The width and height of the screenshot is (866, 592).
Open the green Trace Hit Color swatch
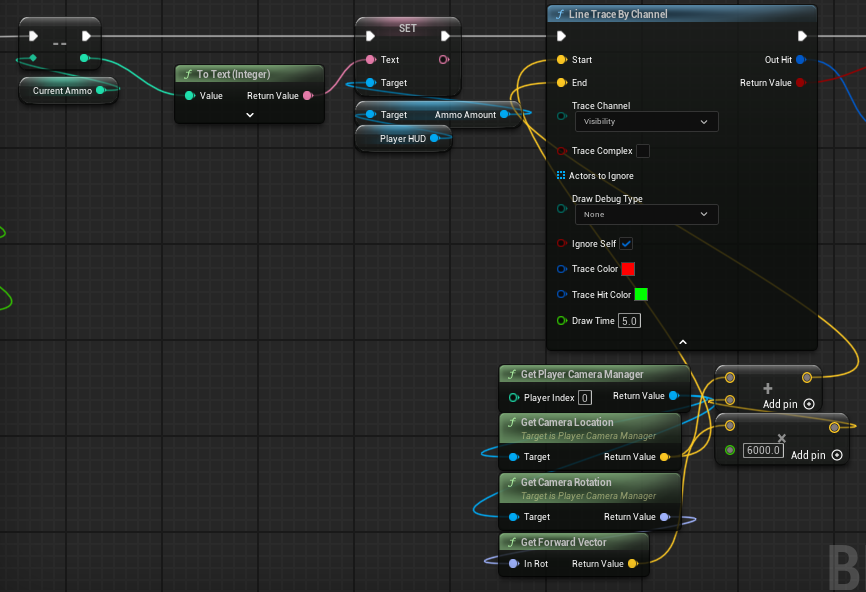[641, 294]
